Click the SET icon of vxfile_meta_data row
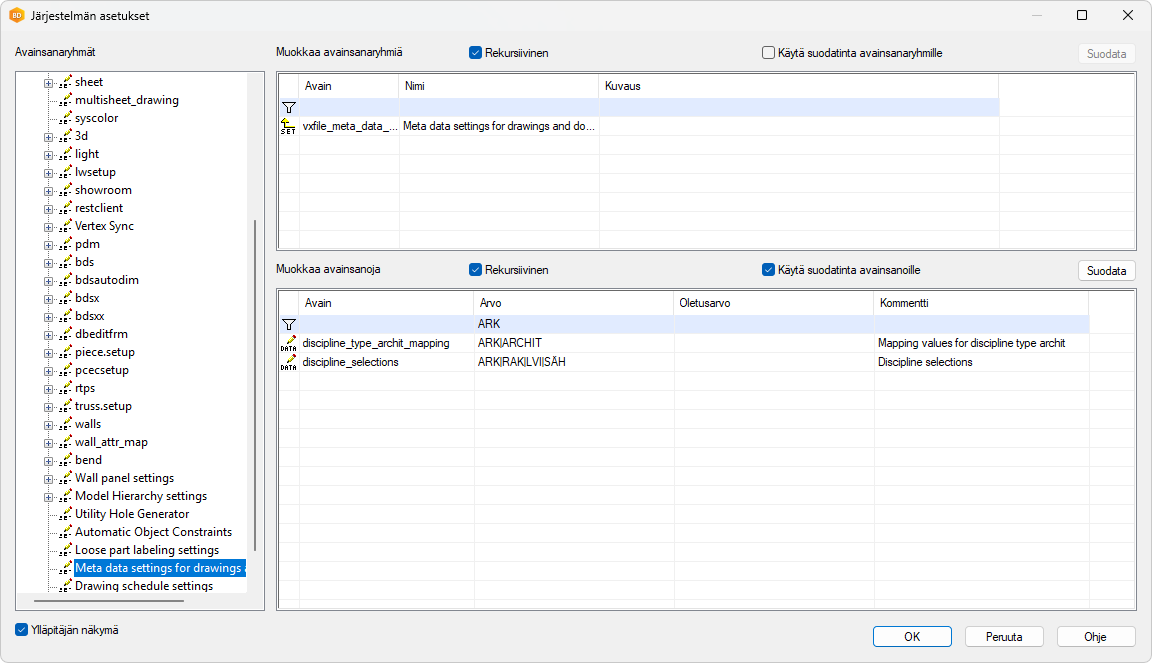This screenshot has height=663, width=1152. pos(288,126)
